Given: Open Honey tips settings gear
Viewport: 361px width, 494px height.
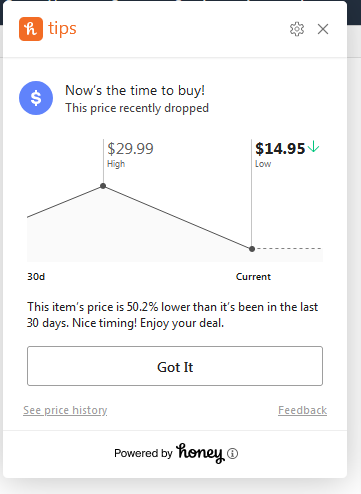Looking at the screenshot, I should click(297, 29).
